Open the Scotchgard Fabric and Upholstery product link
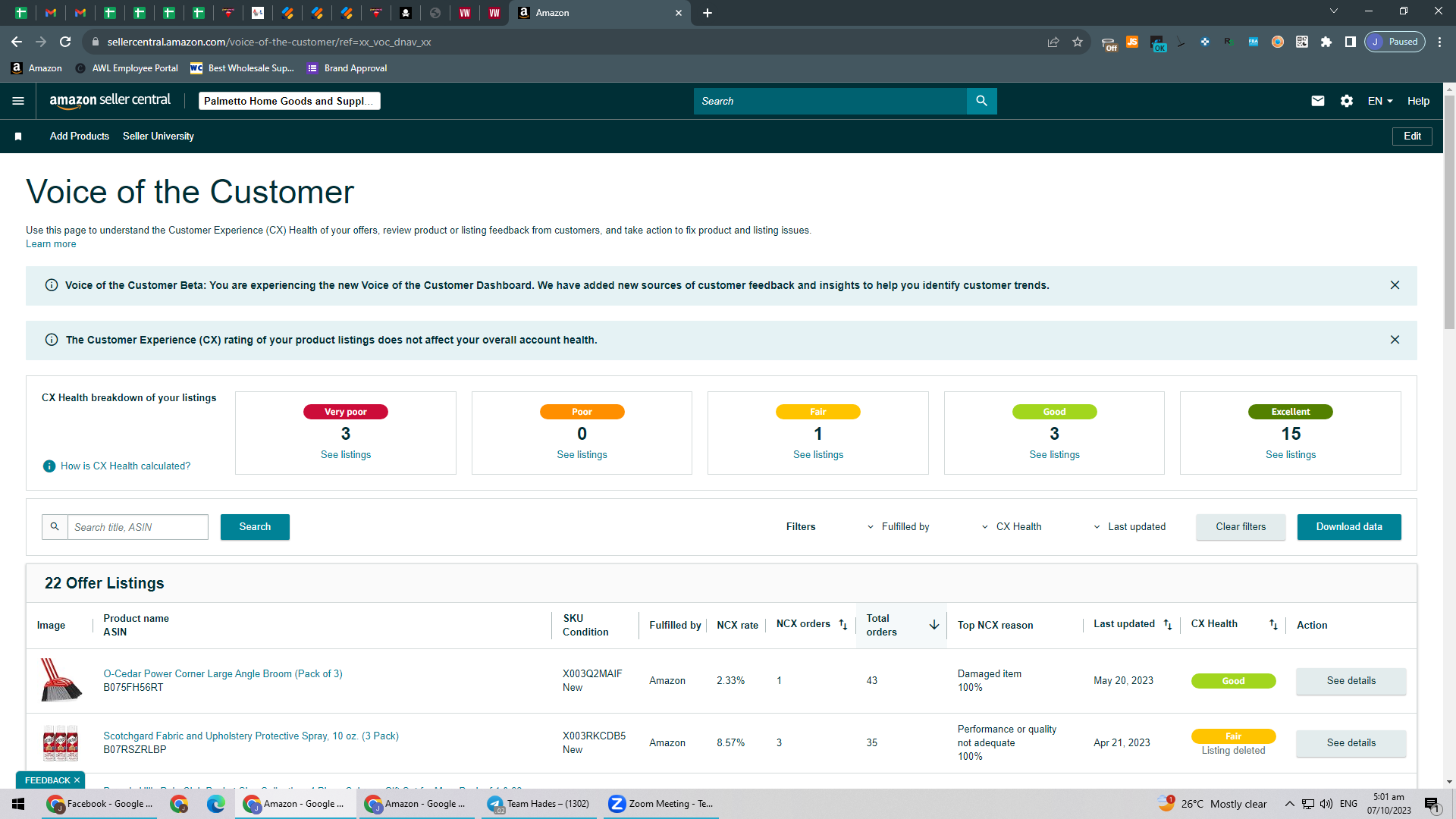Screen dimensions: 1456x819 point(251,736)
